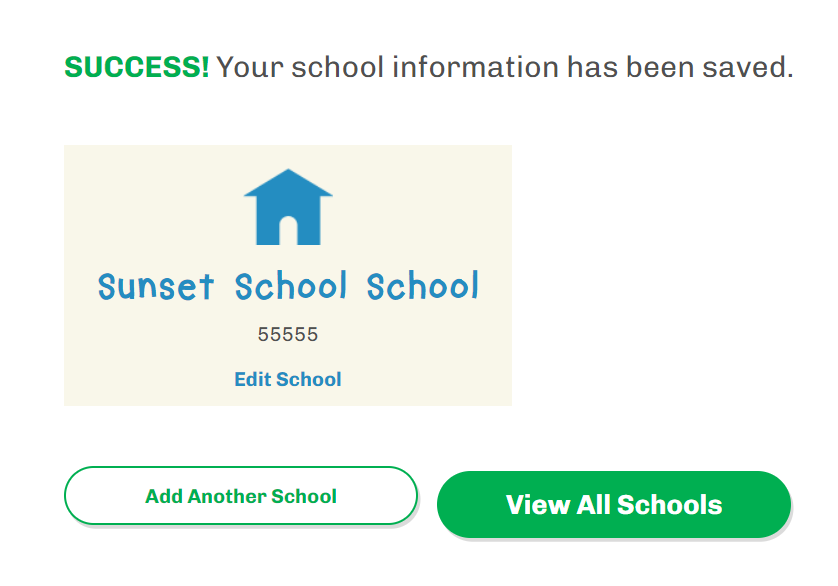This screenshot has height=586, width=838.
Task: Click the word Sunset in school name
Action: 156,287
